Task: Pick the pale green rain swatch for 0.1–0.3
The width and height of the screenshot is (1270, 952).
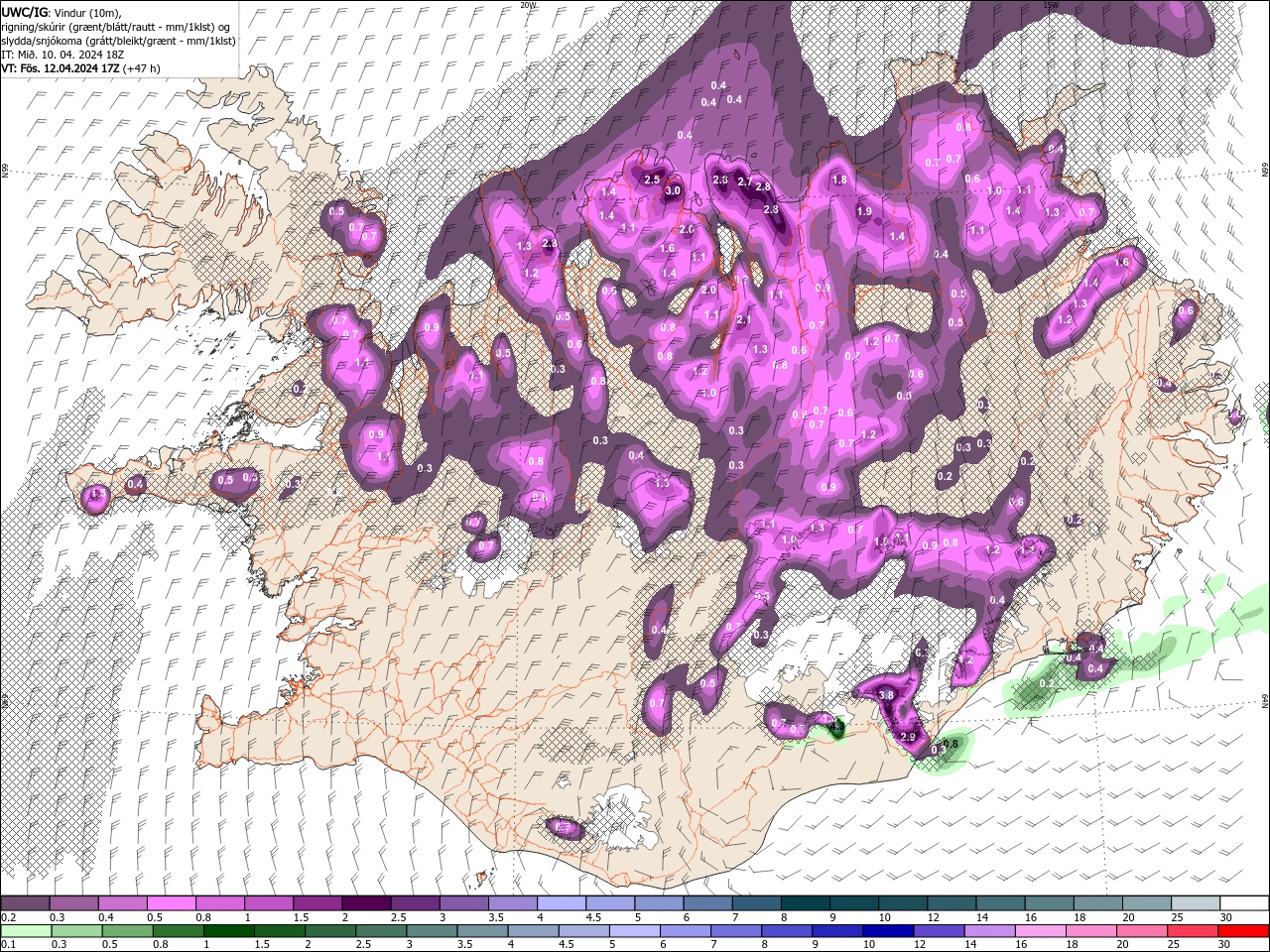Action: [28, 931]
